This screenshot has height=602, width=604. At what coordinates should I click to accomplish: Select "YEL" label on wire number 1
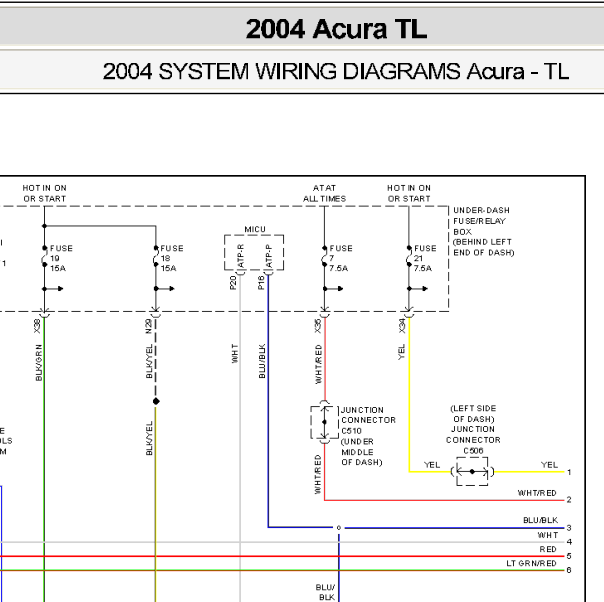[x=549, y=465]
